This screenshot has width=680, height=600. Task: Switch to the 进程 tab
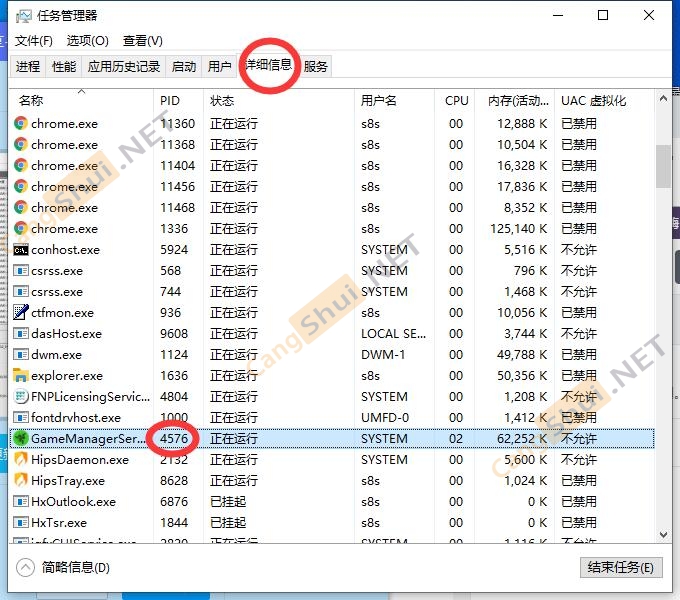[28, 66]
